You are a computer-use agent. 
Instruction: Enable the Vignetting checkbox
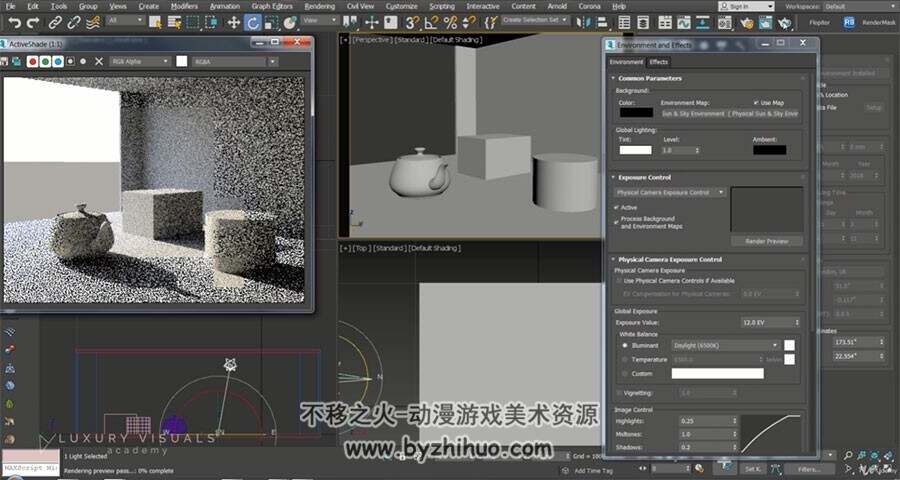619,393
